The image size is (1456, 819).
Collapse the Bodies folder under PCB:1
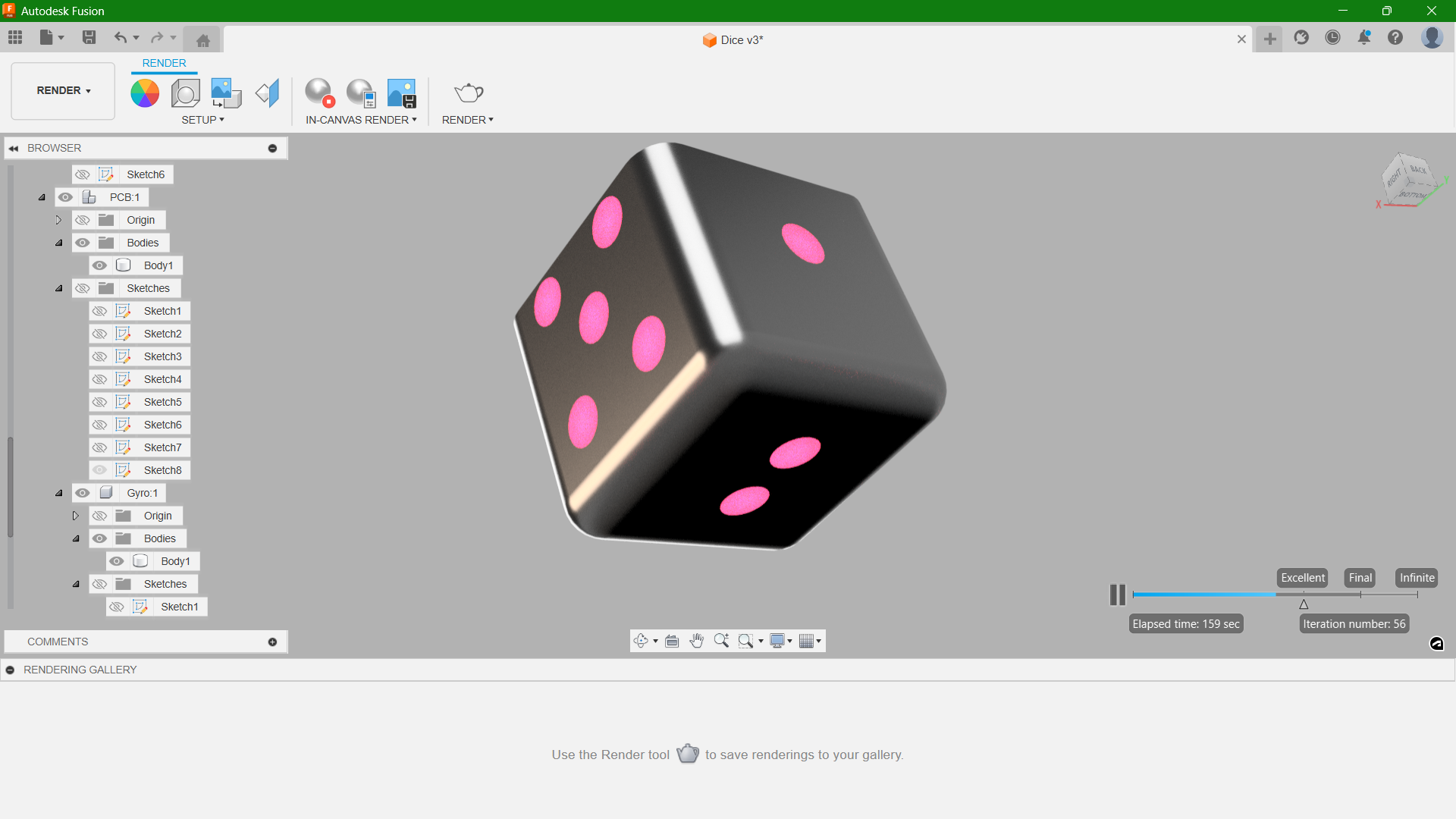pos(59,242)
